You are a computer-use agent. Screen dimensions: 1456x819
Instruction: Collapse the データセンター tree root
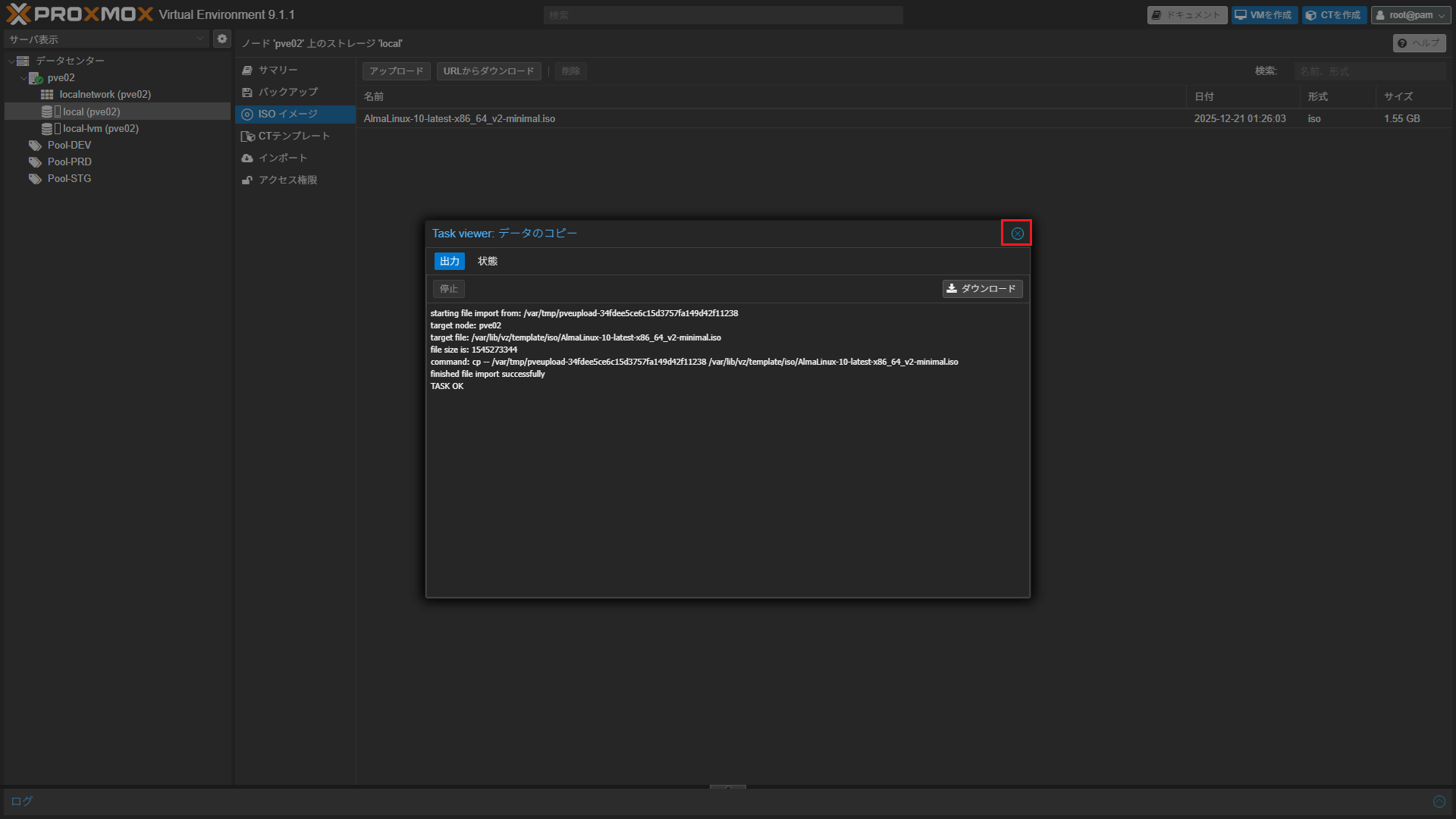11,61
